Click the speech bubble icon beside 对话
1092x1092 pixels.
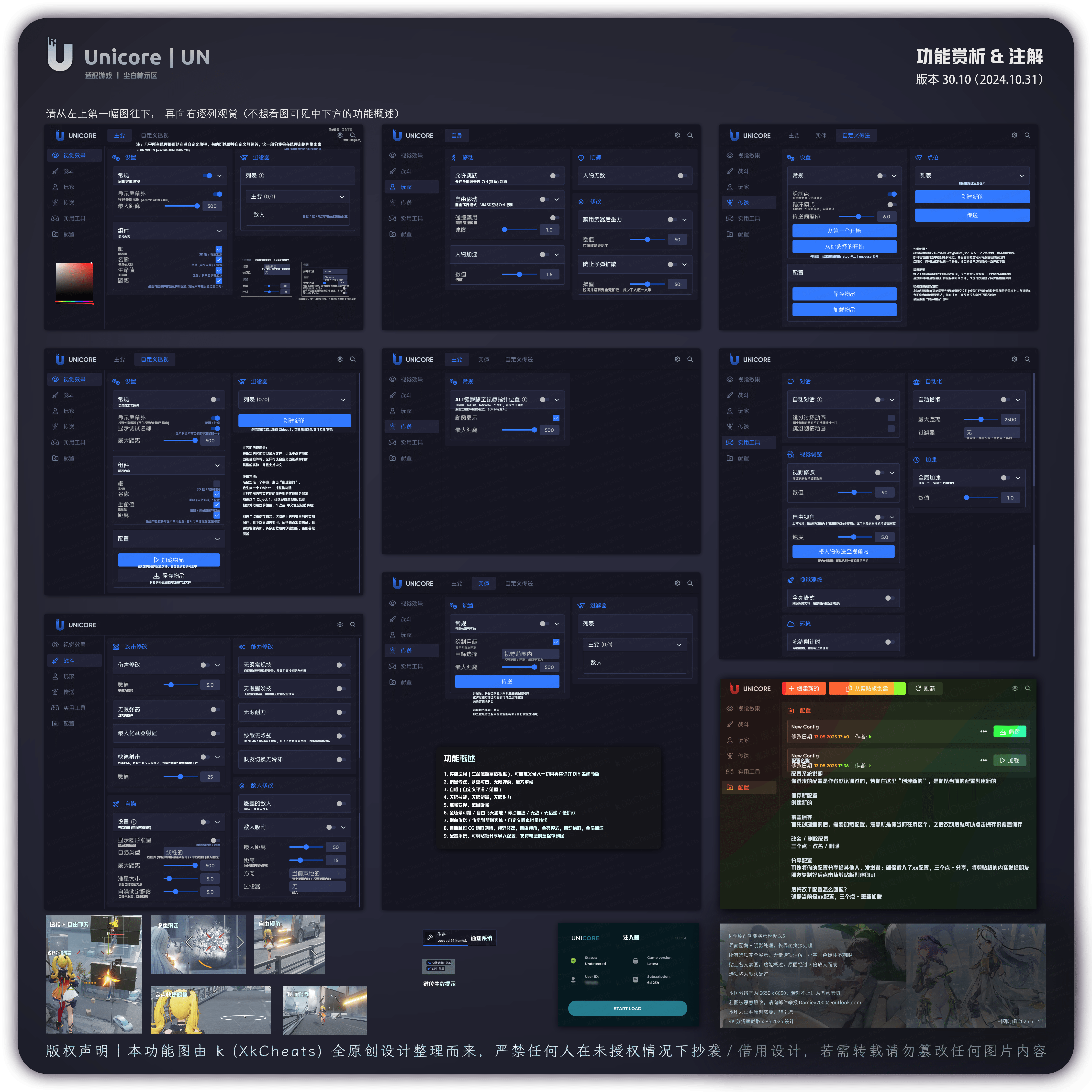(x=791, y=381)
